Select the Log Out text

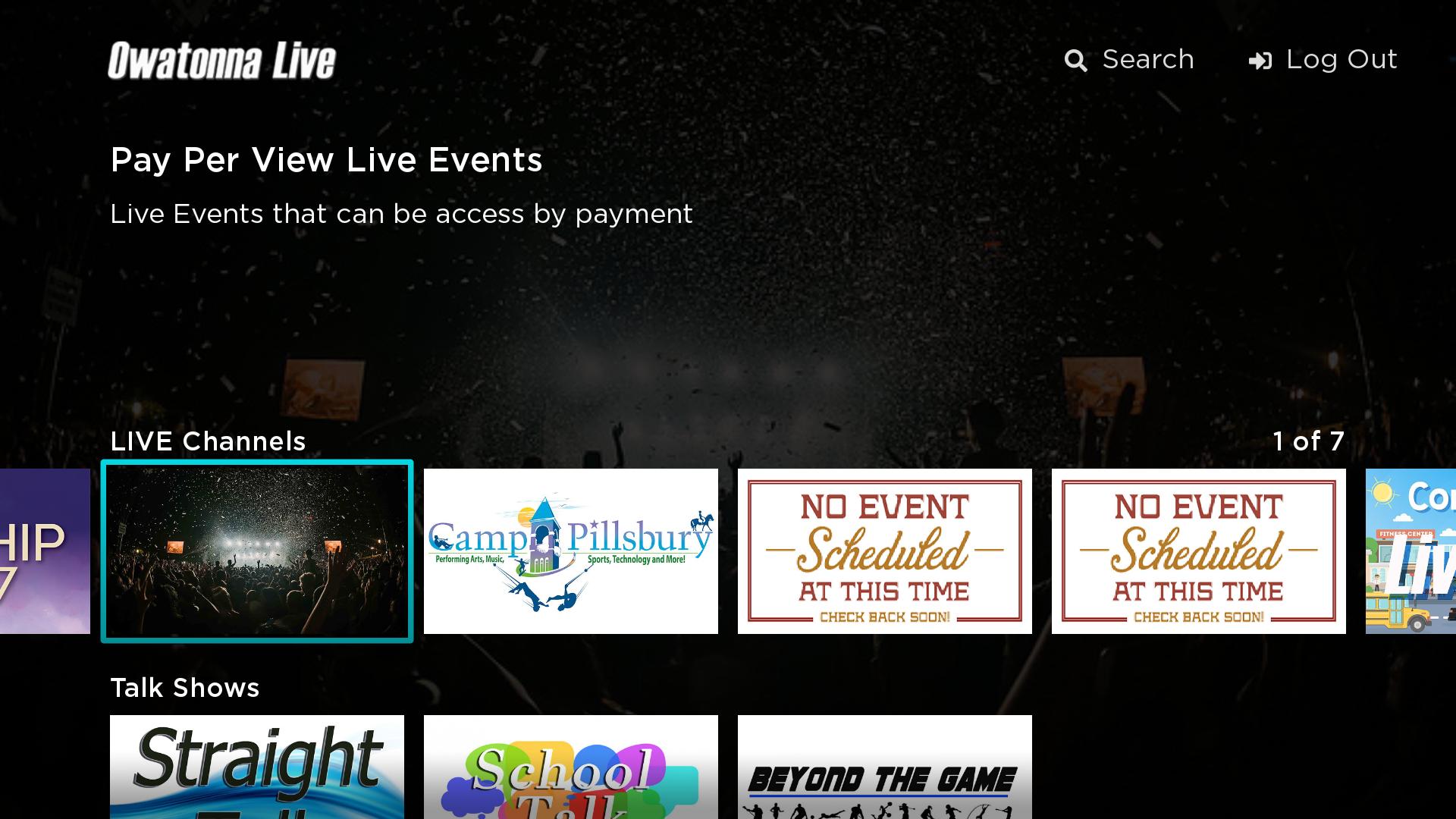pyautogui.click(x=1341, y=59)
